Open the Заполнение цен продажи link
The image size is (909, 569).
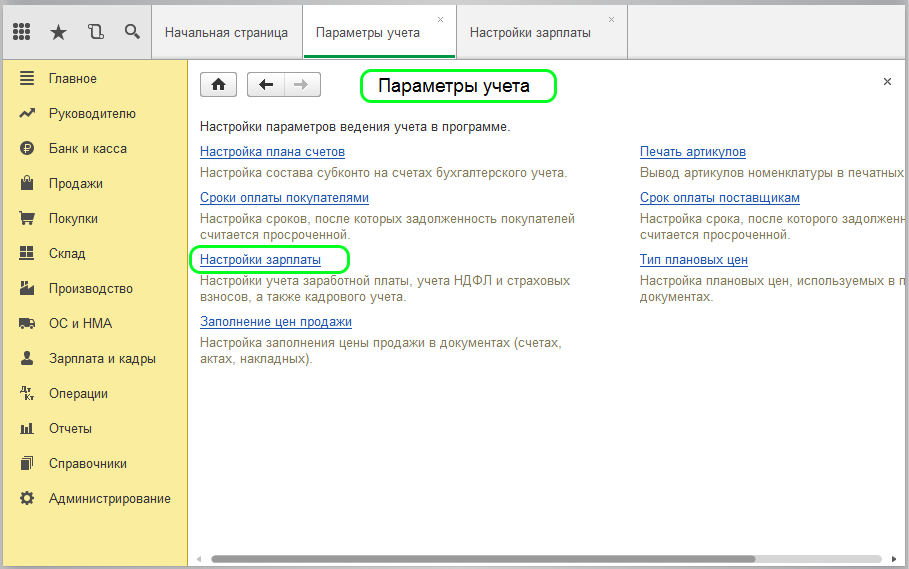click(275, 322)
